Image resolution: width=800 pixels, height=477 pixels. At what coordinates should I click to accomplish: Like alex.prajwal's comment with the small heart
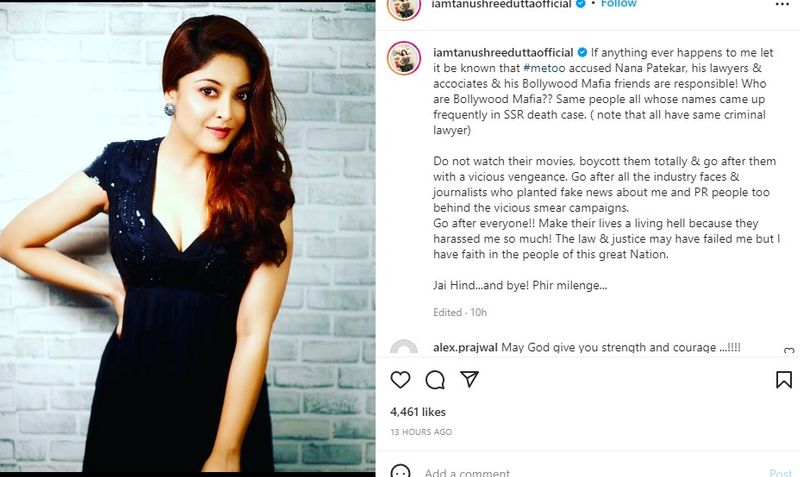pyautogui.click(x=789, y=351)
